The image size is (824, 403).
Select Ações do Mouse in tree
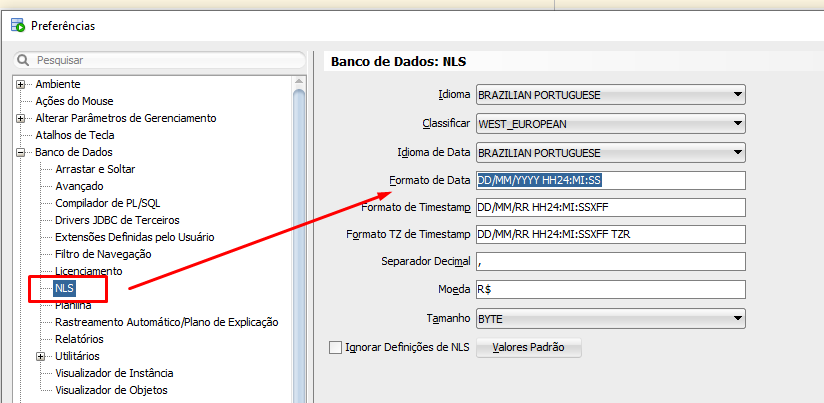tap(74, 101)
